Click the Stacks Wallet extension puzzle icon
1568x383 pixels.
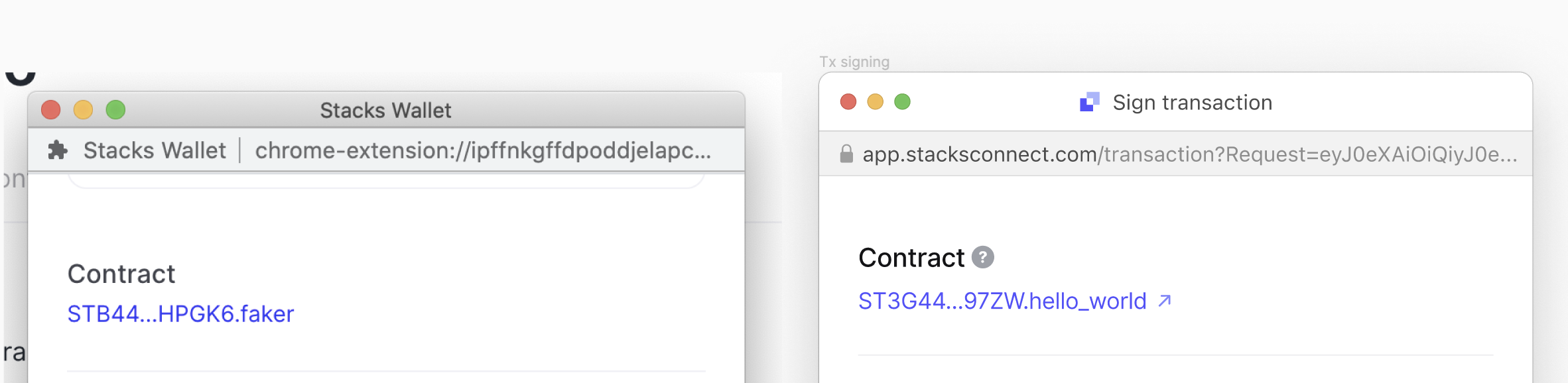(x=59, y=150)
